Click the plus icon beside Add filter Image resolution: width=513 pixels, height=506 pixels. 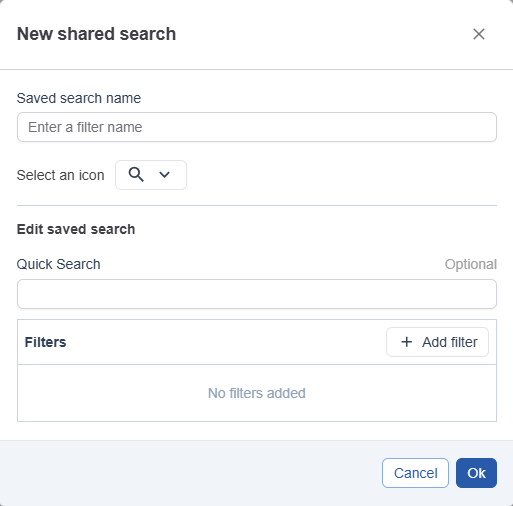(x=406, y=342)
